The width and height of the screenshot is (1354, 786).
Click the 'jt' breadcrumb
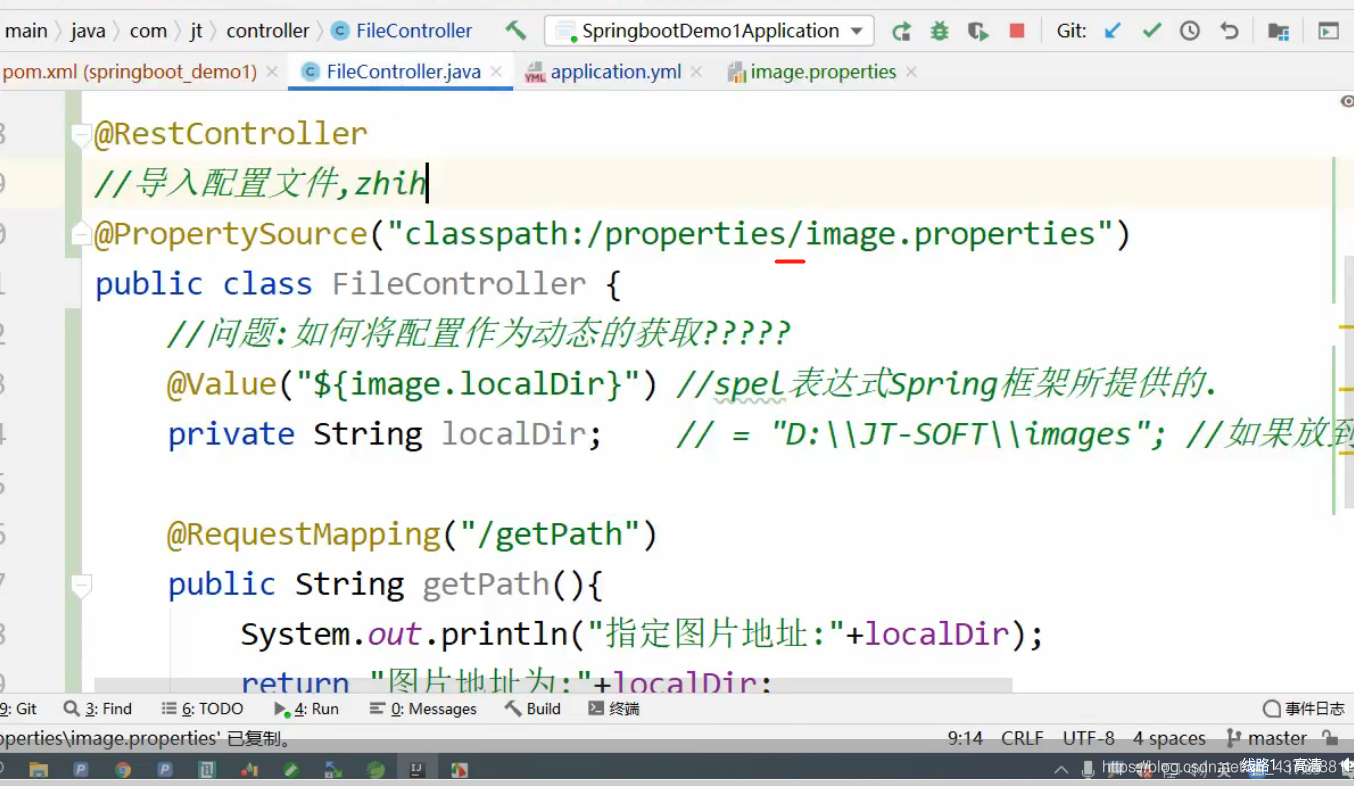tap(196, 31)
